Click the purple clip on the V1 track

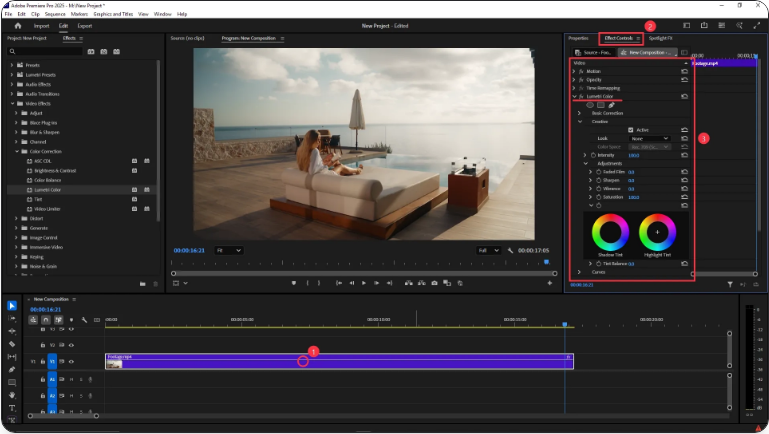[400, 360]
